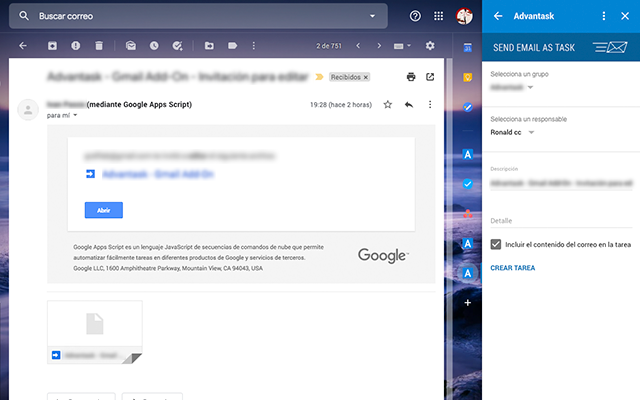Print the email conversation
The width and height of the screenshot is (640, 400).
pos(411,77)
